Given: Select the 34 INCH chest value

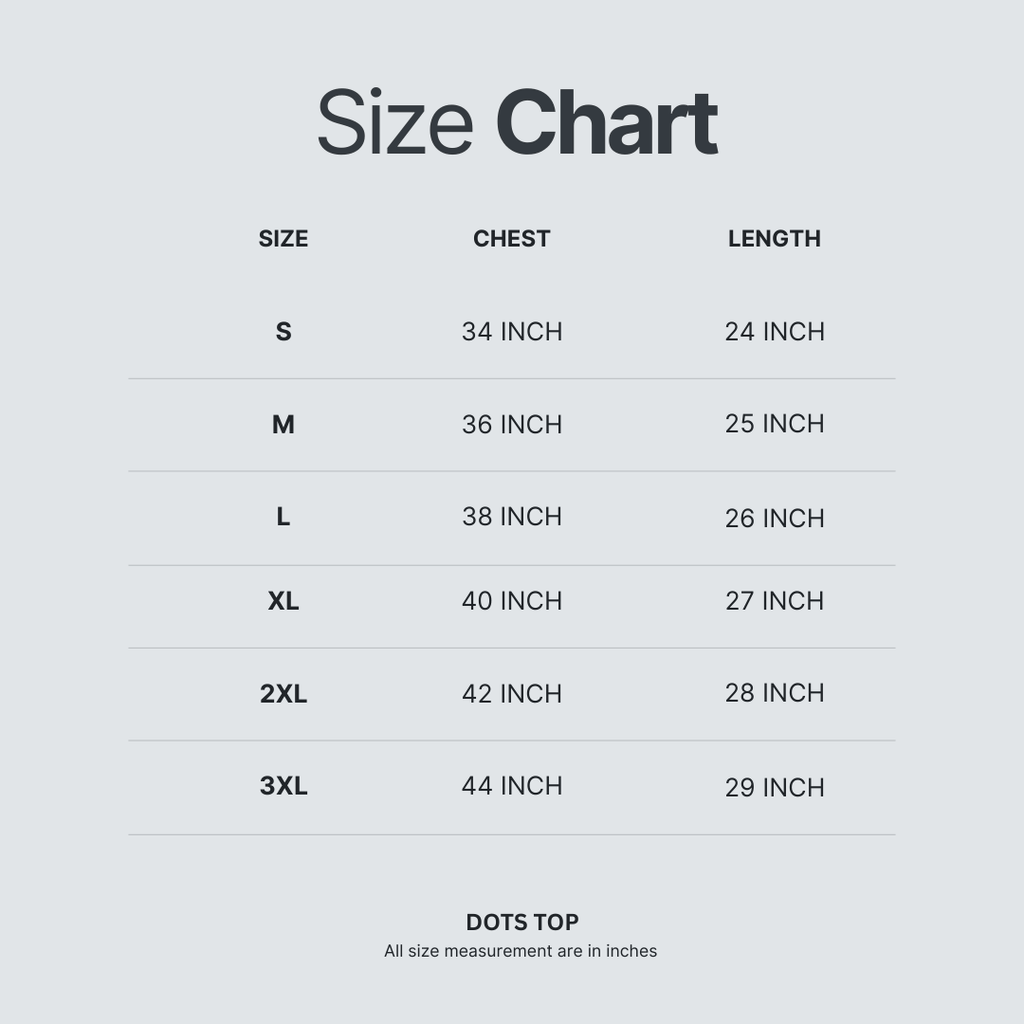Looking at the screenshot, I should pos(511,332).
